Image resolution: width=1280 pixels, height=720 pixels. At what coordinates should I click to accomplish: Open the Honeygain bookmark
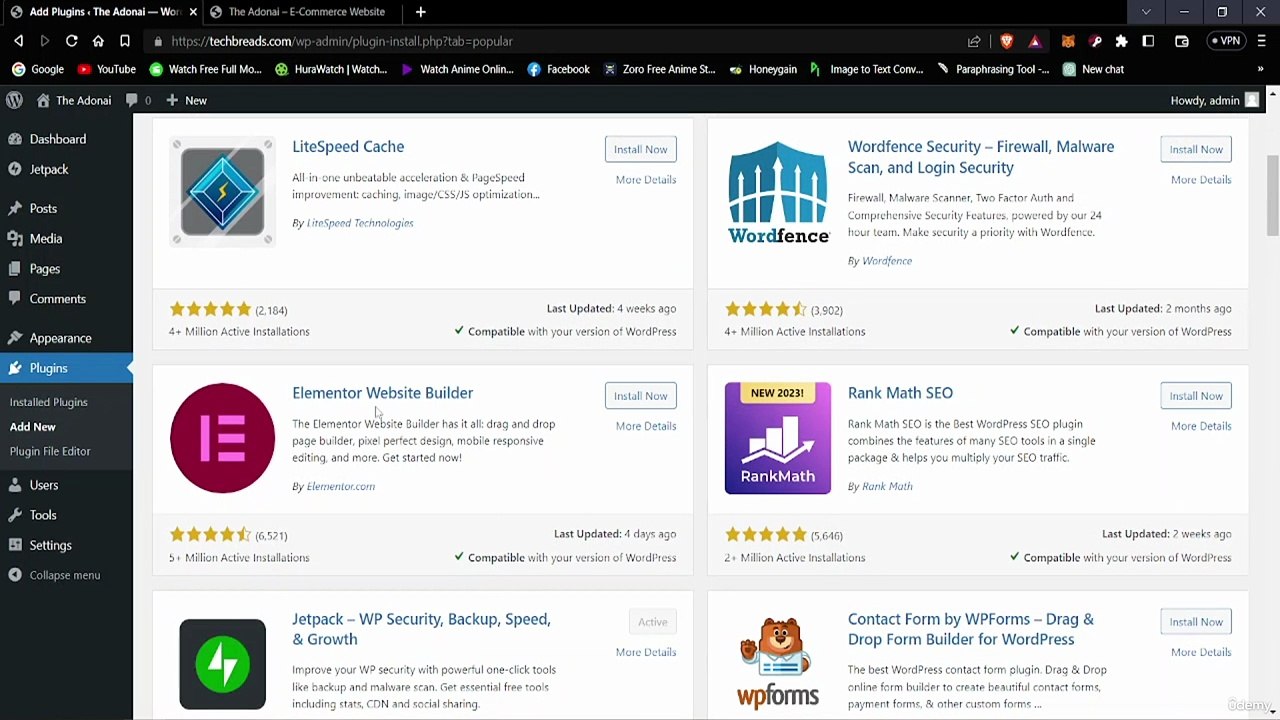point(763,69)
